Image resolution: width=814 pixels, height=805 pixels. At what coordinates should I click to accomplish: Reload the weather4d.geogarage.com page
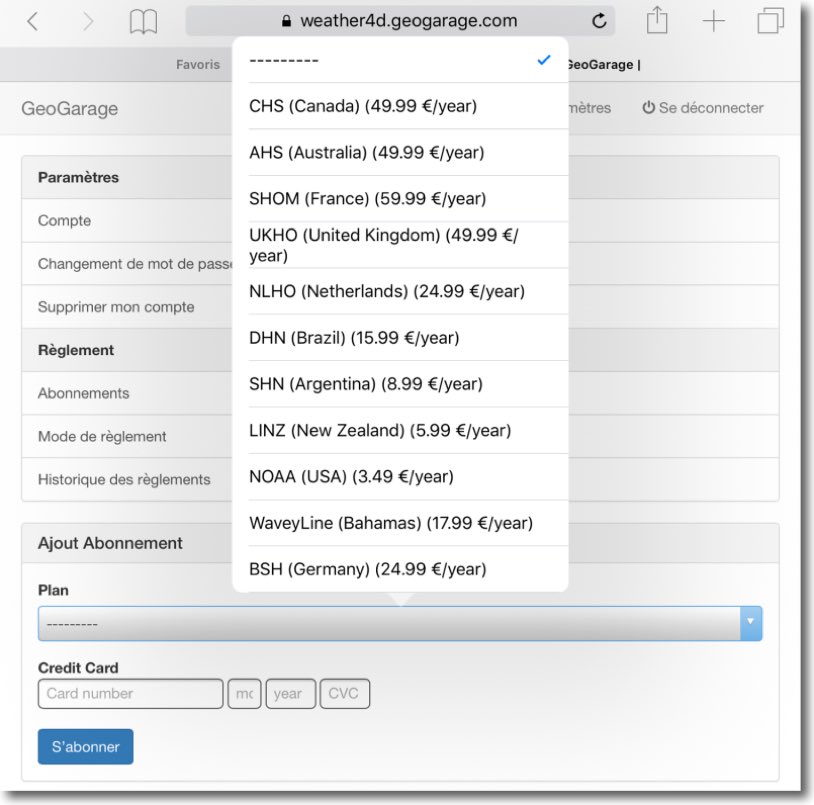[599, 21]
